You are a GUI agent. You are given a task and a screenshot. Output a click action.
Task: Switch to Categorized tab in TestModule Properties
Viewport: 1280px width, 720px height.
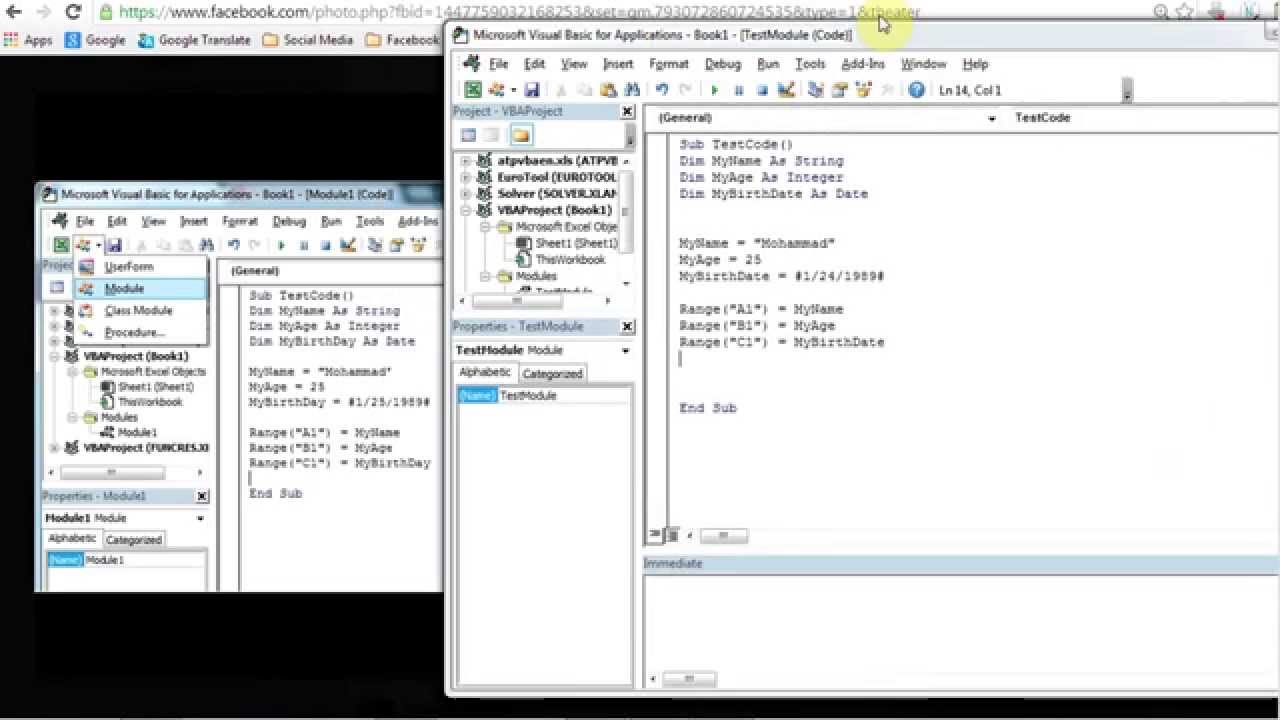coord(552,373)
